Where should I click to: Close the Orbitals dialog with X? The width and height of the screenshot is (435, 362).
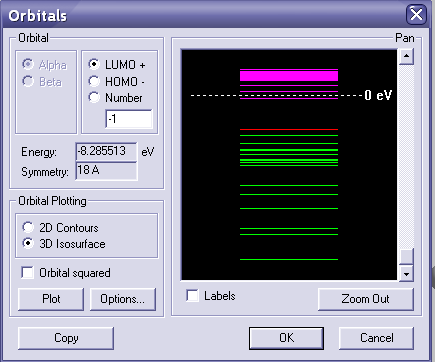coord(416,15)
